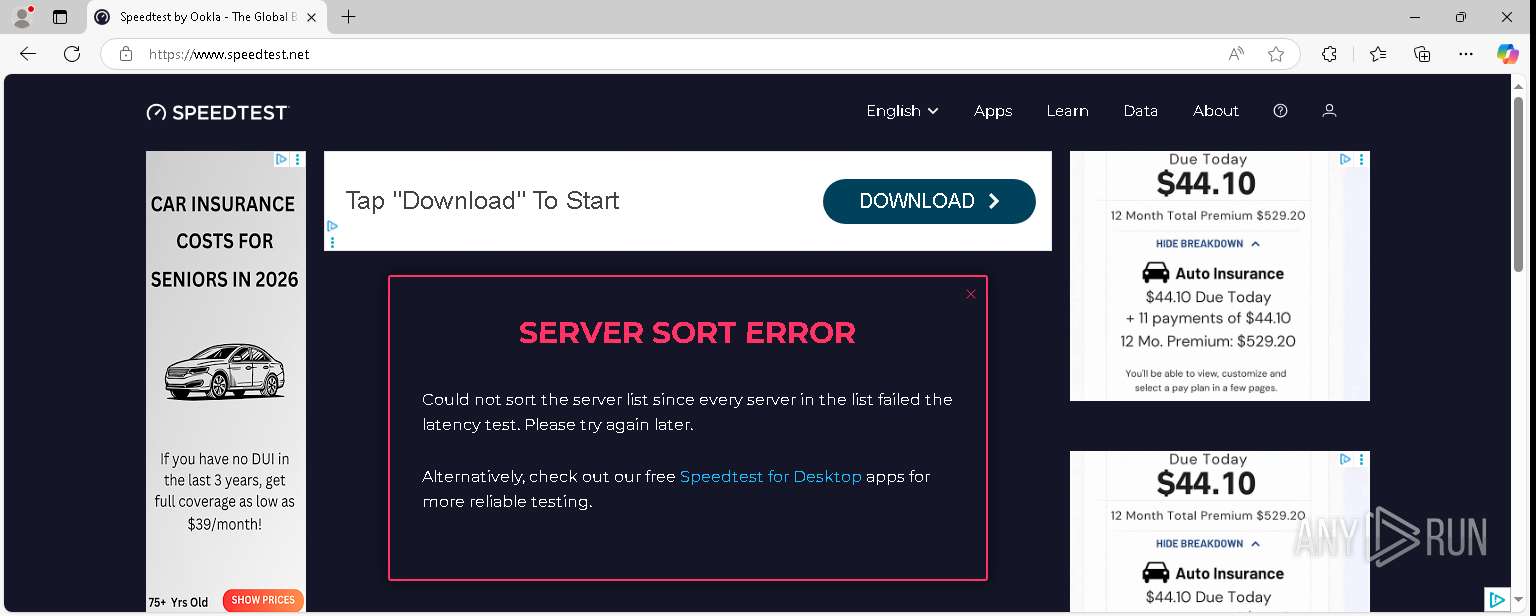Add this page to favorites
The height and width of the screenshot is (616, 1536).
click(1276, 54)
